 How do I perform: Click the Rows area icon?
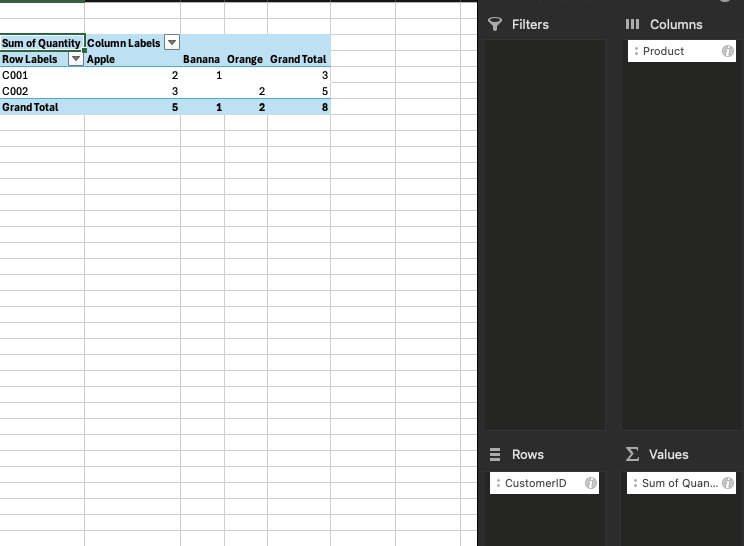(x=494, y=454)
